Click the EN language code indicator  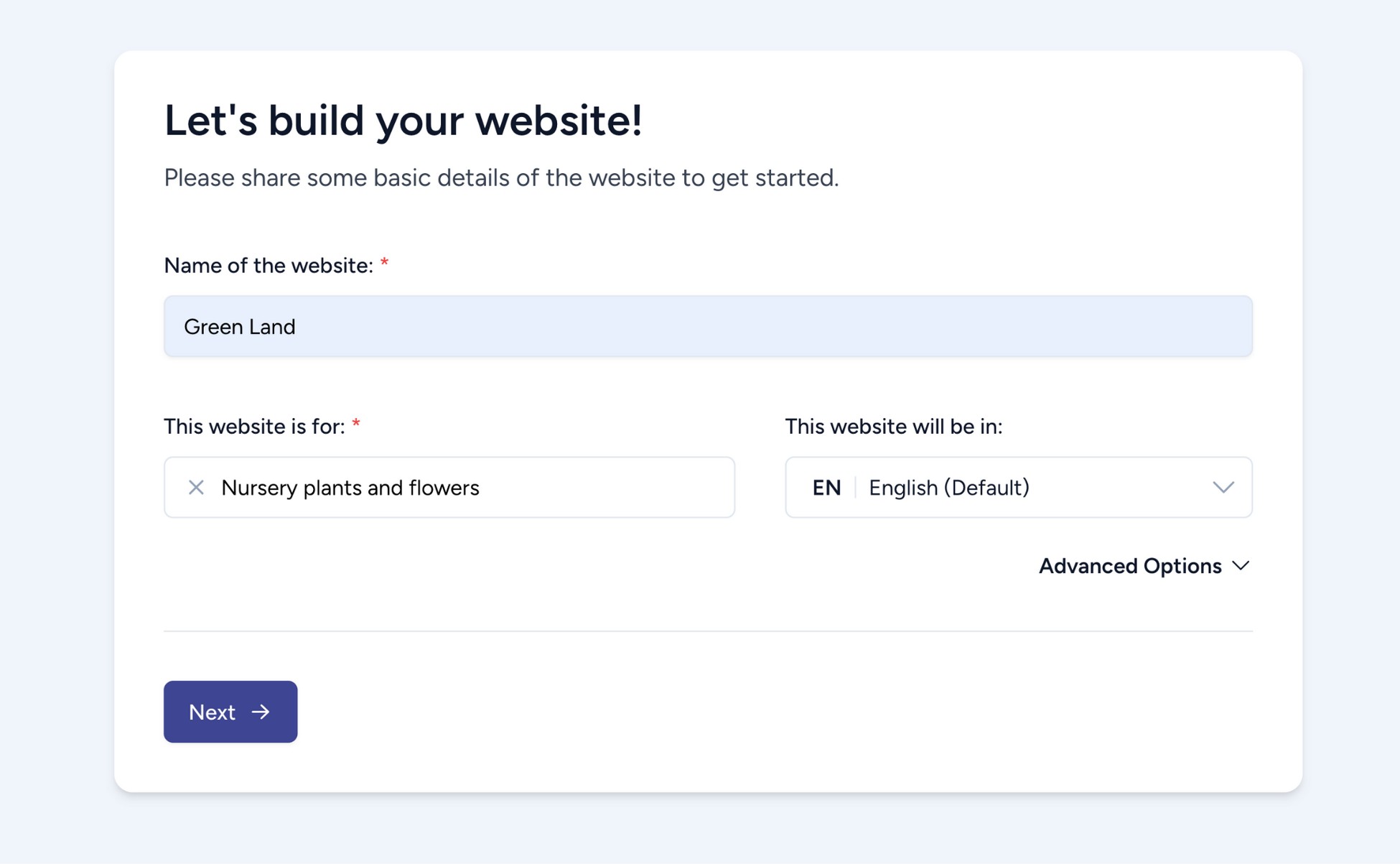click(x=827, y=488)
